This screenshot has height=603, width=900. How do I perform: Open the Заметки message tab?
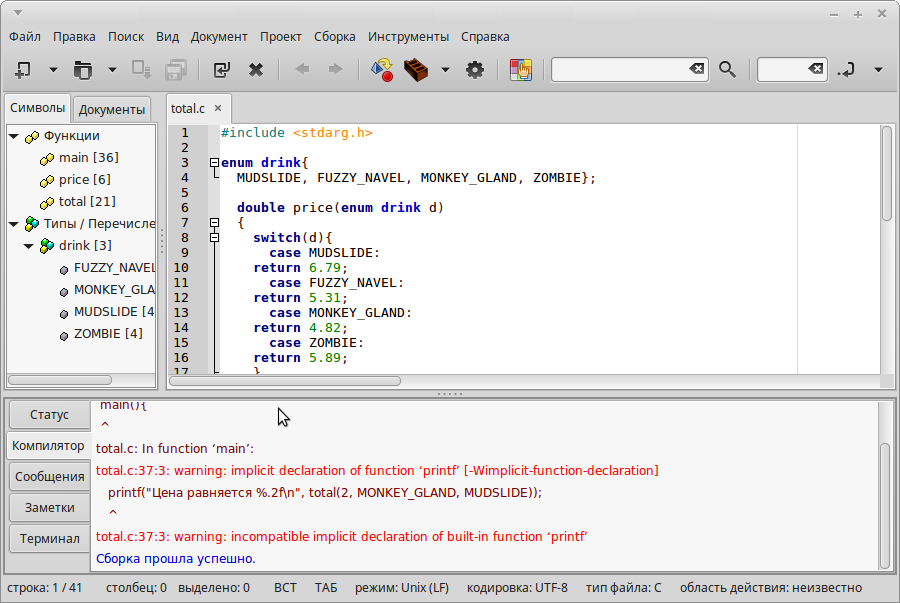pos(49,508)
